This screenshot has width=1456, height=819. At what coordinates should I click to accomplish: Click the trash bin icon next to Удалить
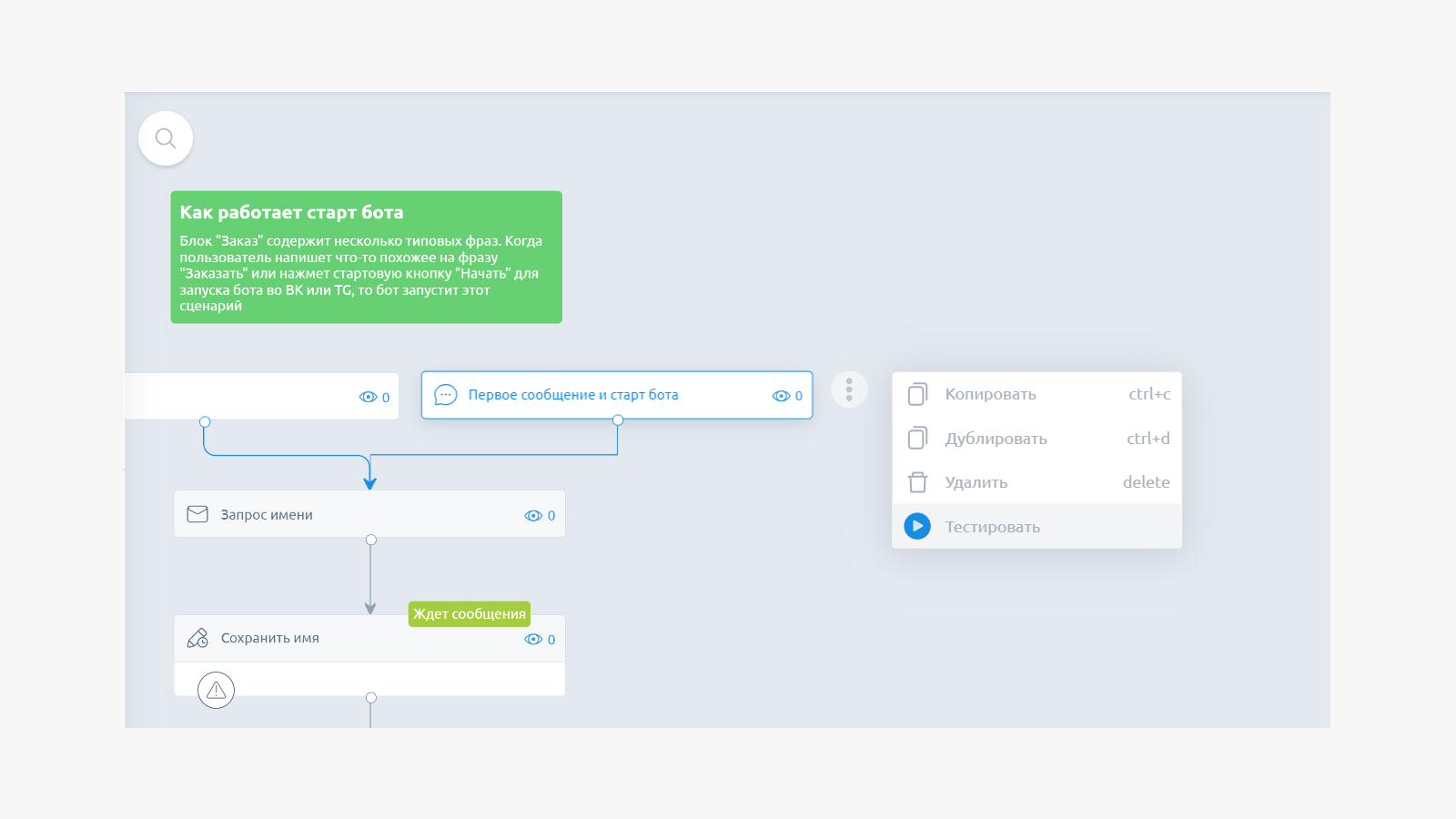917,482
